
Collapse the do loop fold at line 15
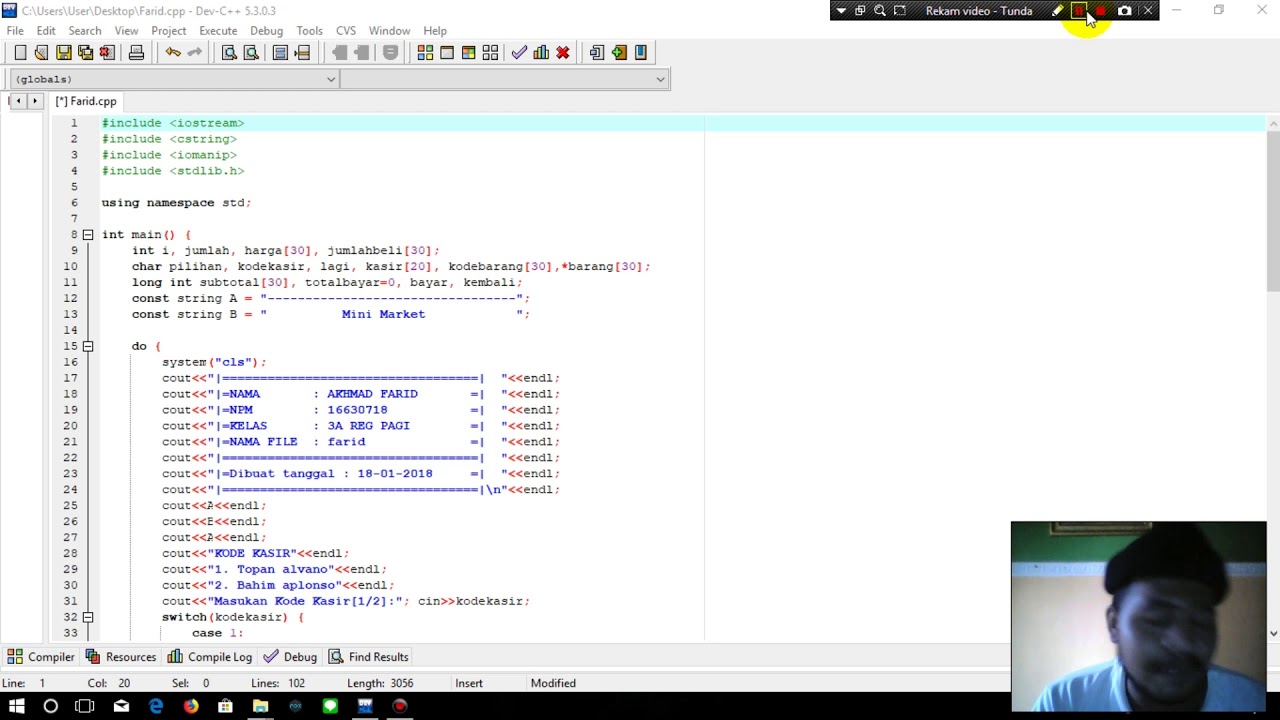coord(88,346)
